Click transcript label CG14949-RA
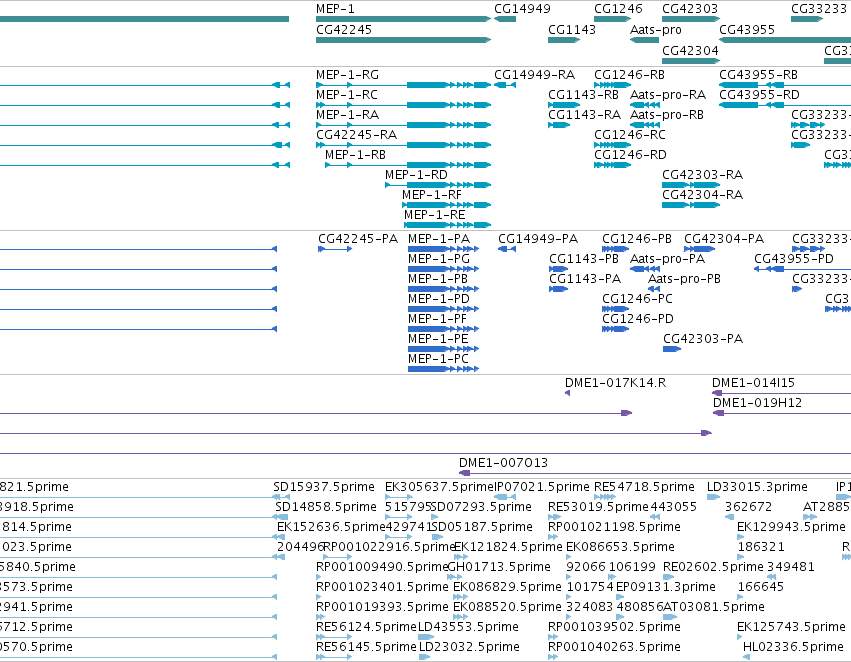 (534, 75)
